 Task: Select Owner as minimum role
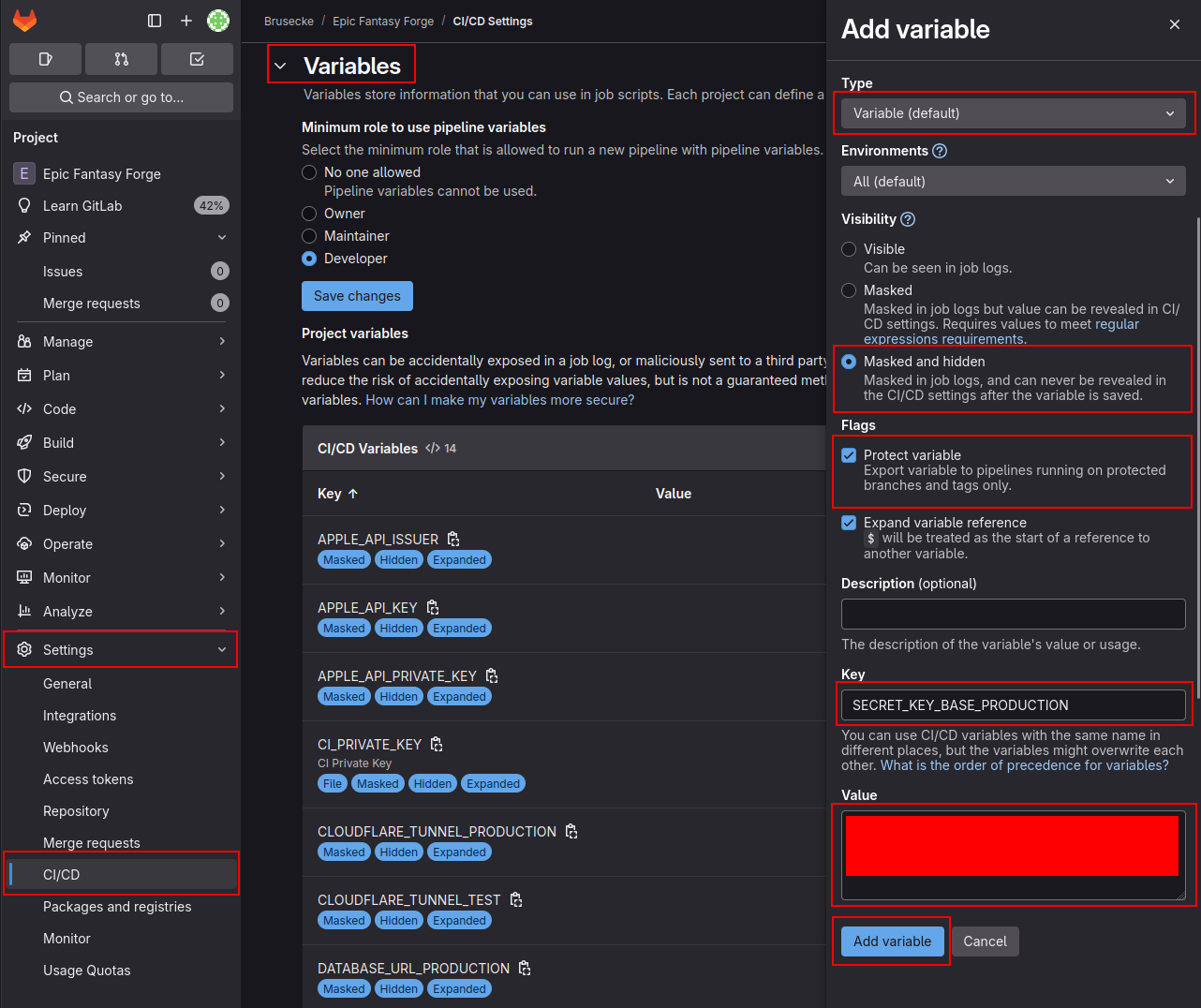309,214
